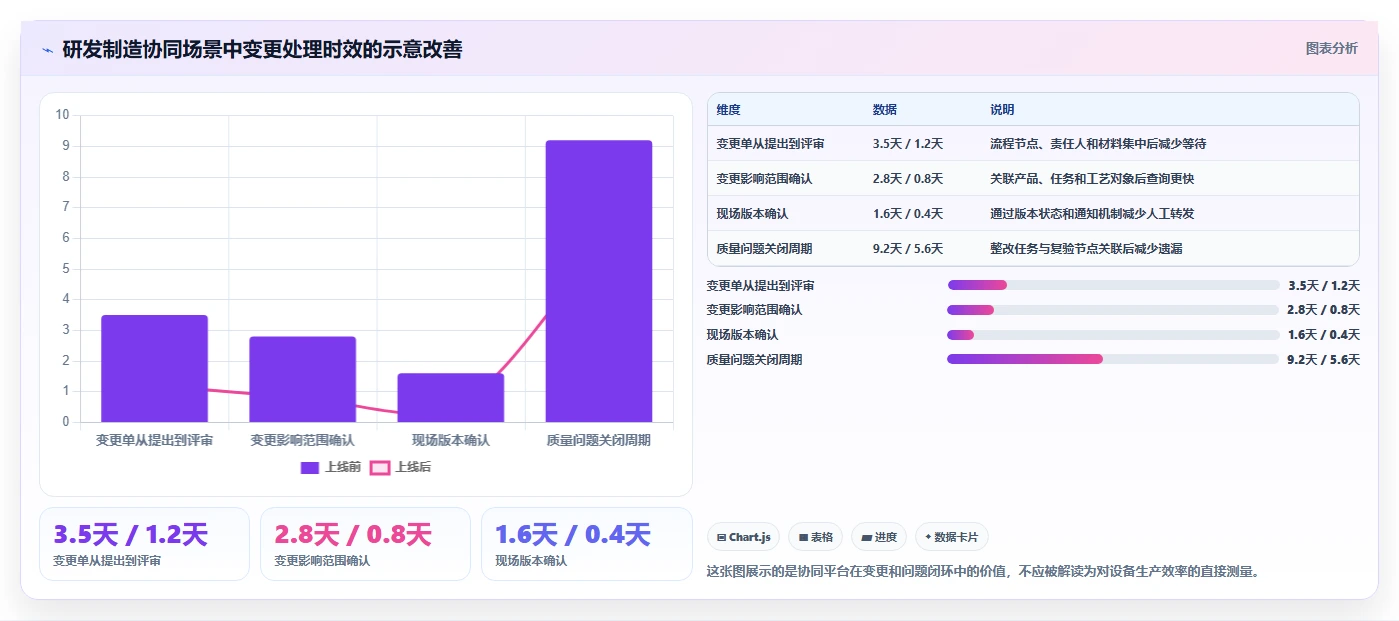Click the 现场版本确认 progress bar
Viewport: 1399px width, 621px height.
click(x=1113, y=335)
